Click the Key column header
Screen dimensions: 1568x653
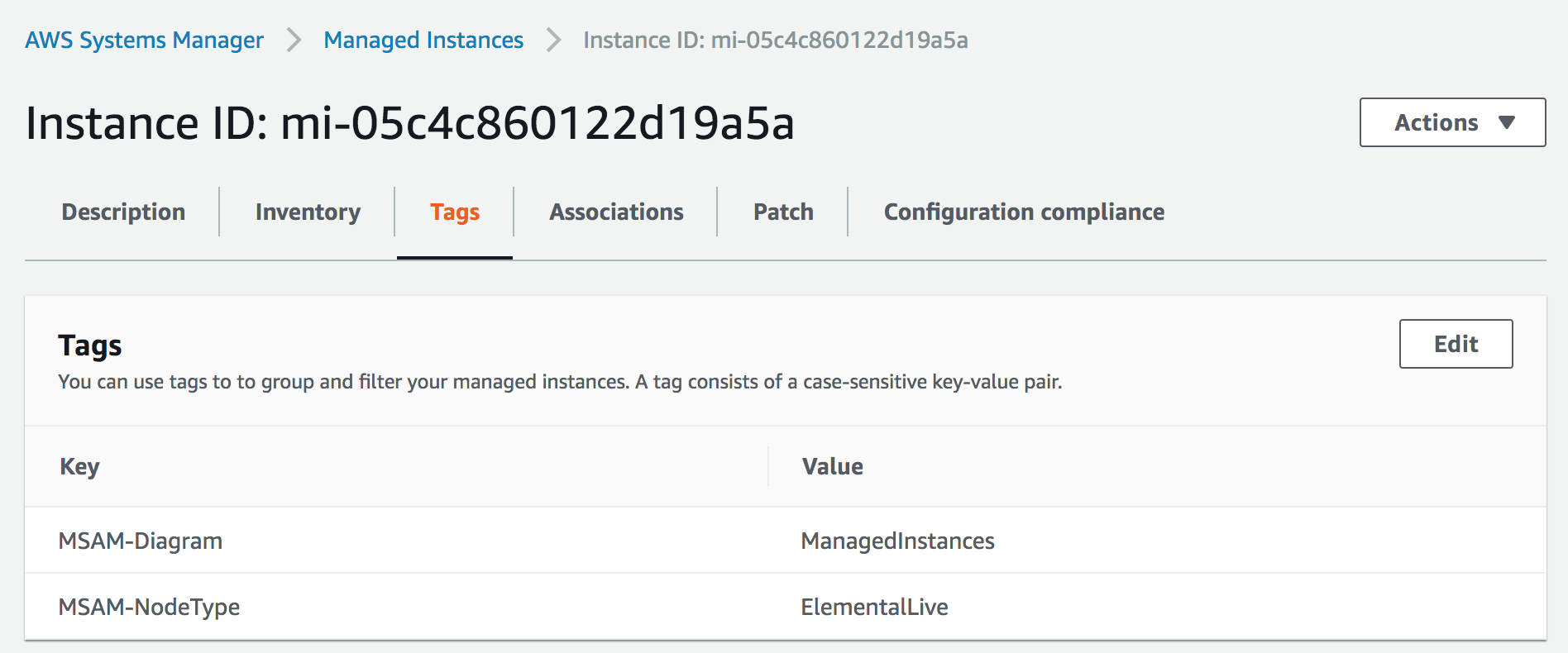coord(79,466)
